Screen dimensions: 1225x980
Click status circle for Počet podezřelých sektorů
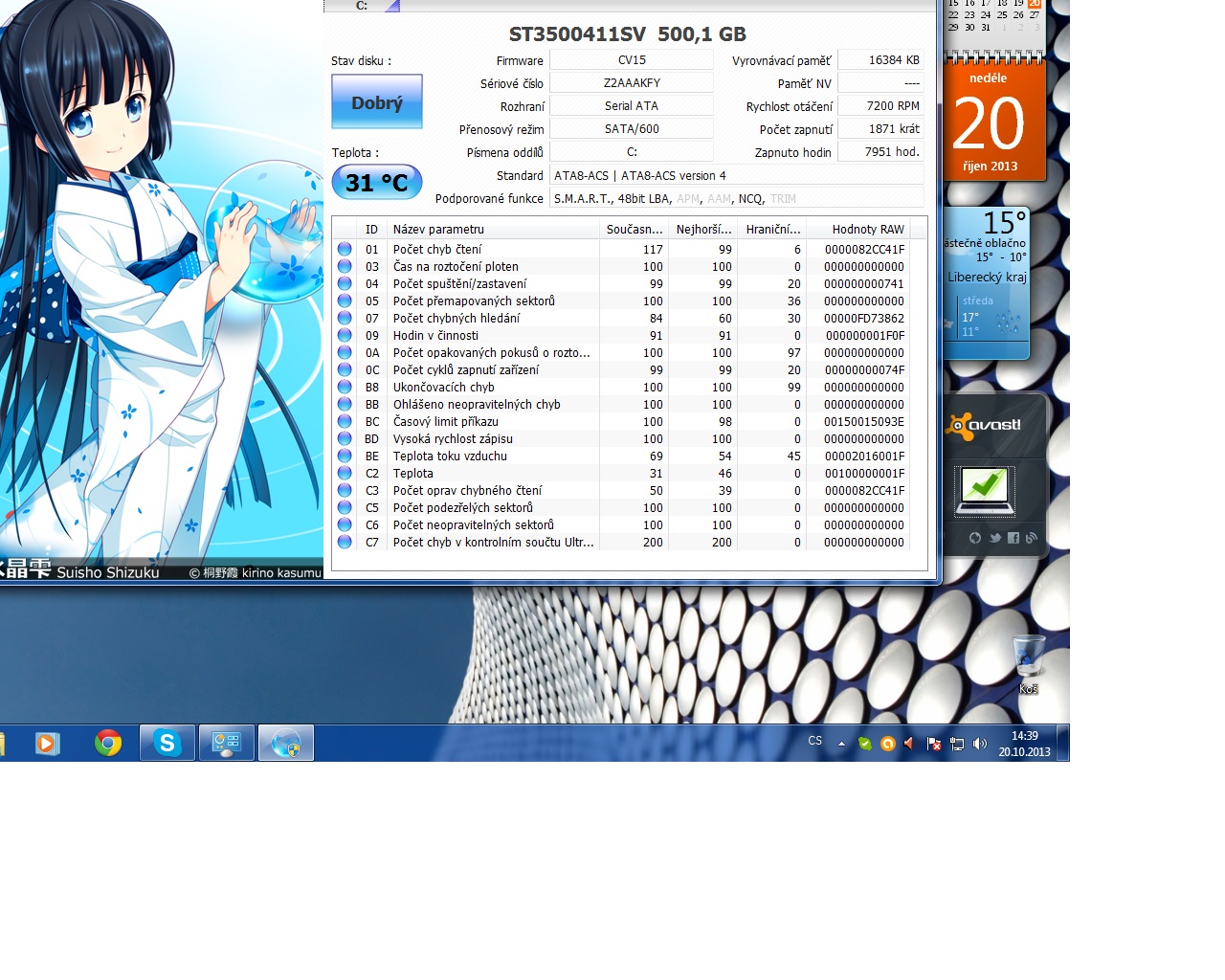click(x=345, y=507)
